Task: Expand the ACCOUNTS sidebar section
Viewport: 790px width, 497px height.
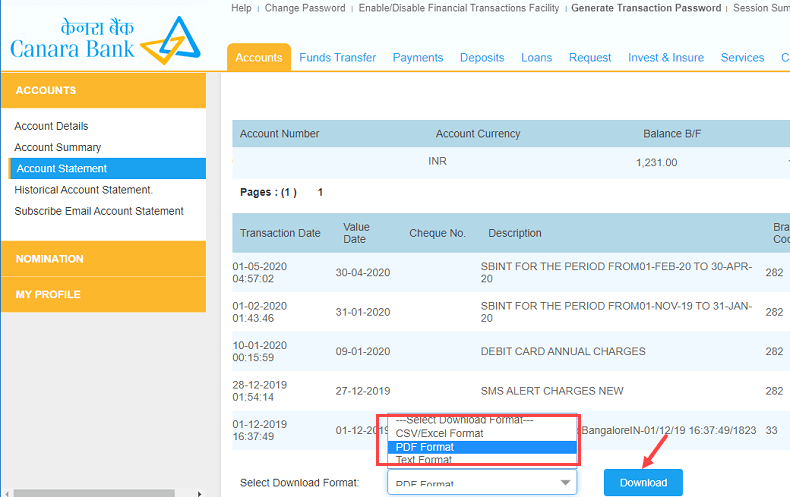Action: [x=103, y=91]
